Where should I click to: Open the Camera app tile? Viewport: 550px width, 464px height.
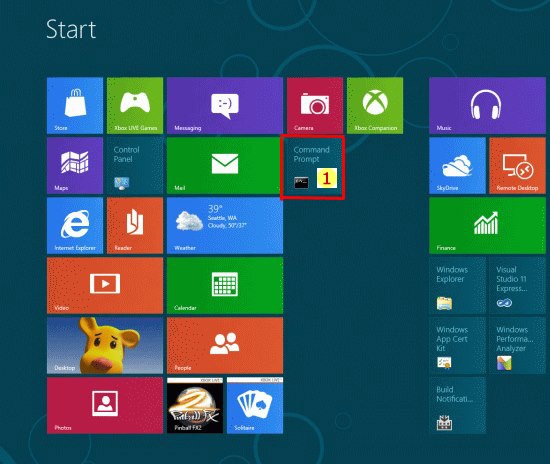315,106
